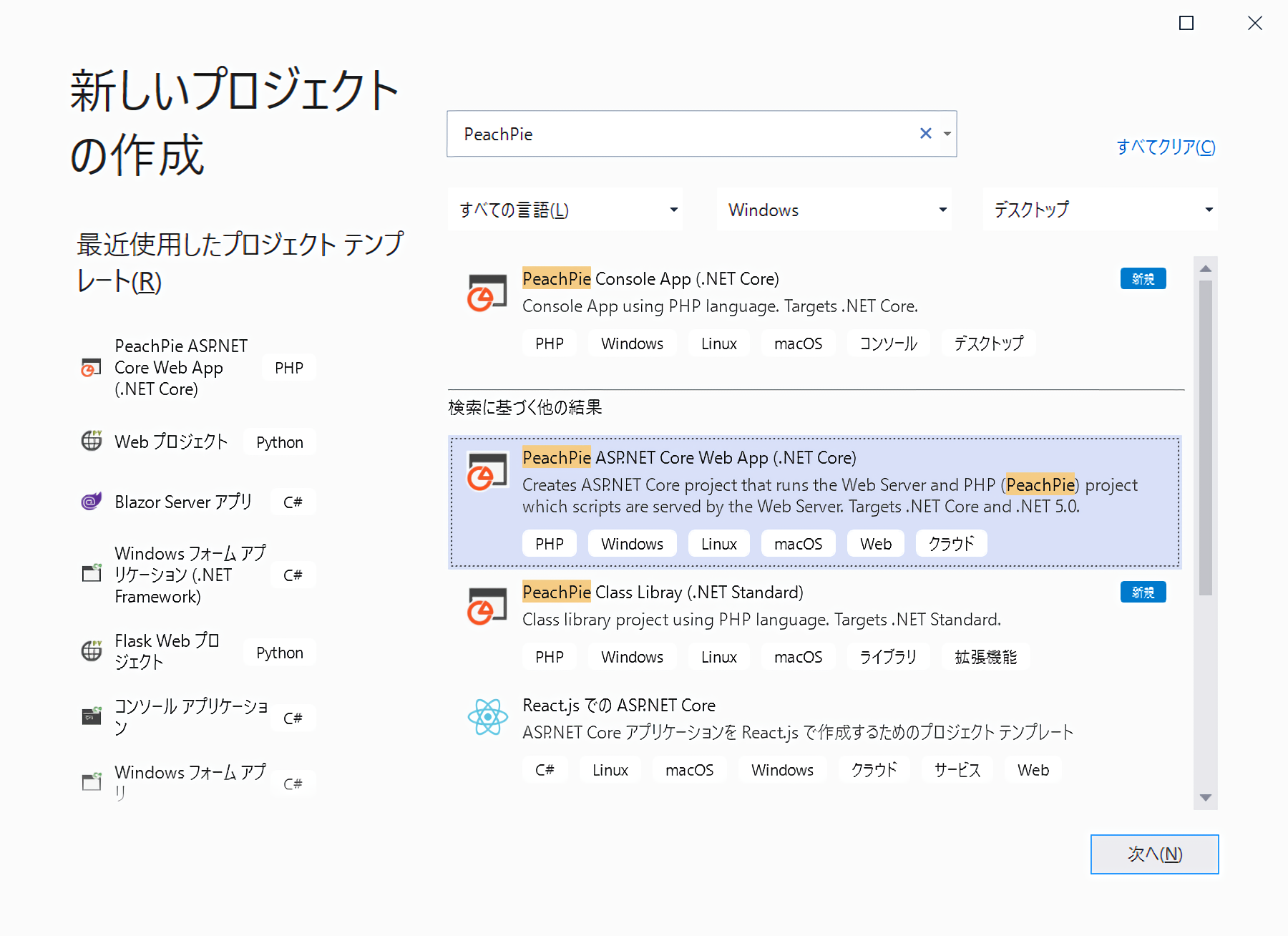Click in the PeachPie search input field
Viewport: 1288px width, 936px height.
[x=680, y=134]
